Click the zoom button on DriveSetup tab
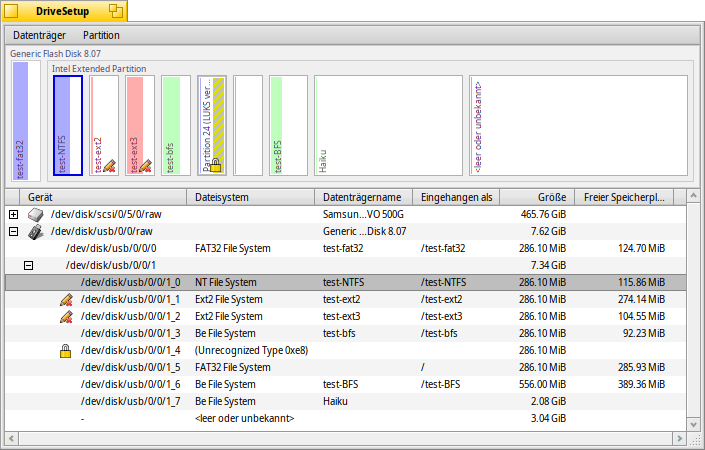This screenshot has width=705, height=450. (115, 11)
